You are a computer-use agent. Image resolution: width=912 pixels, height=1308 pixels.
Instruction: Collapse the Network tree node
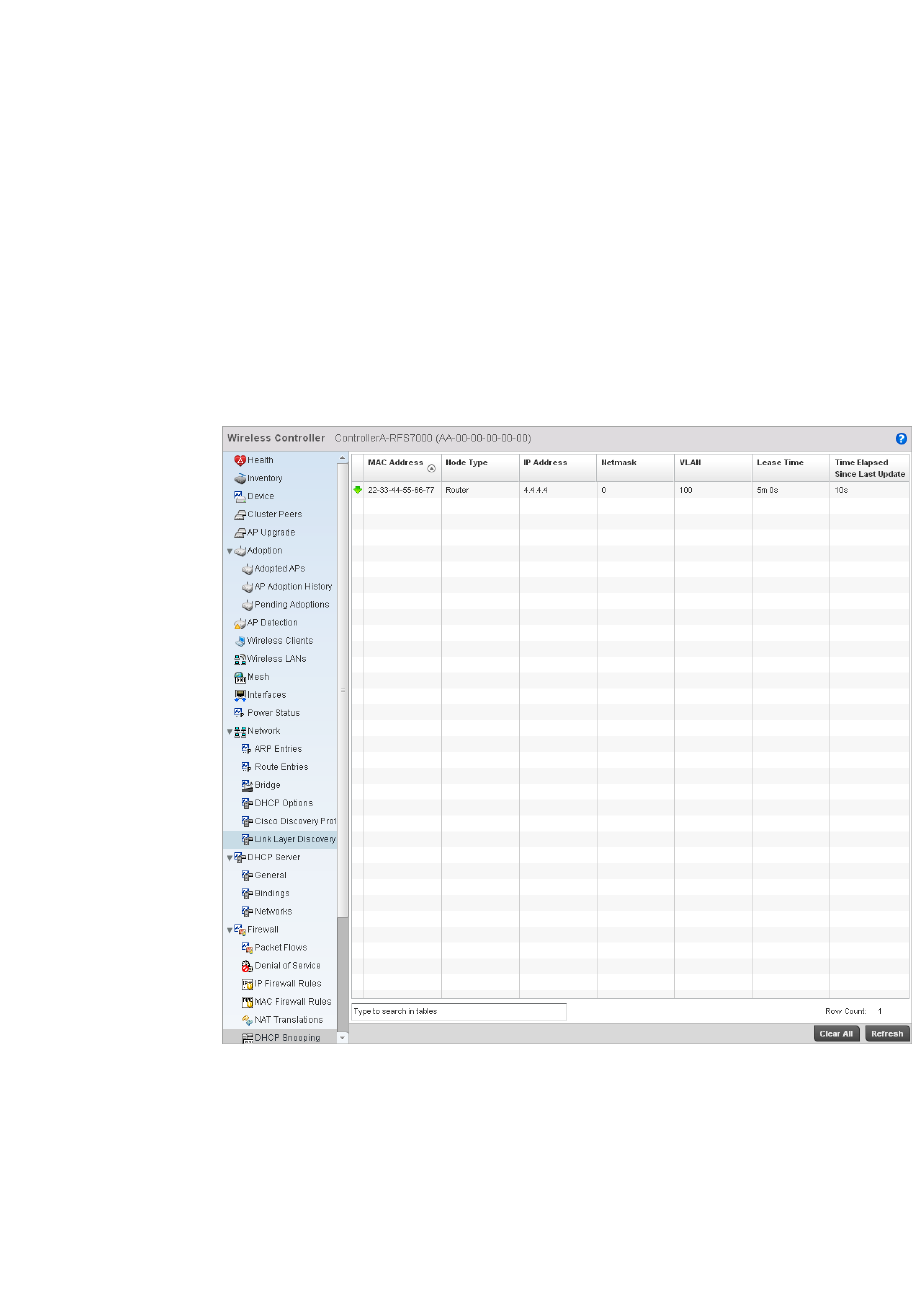point(229,731)
